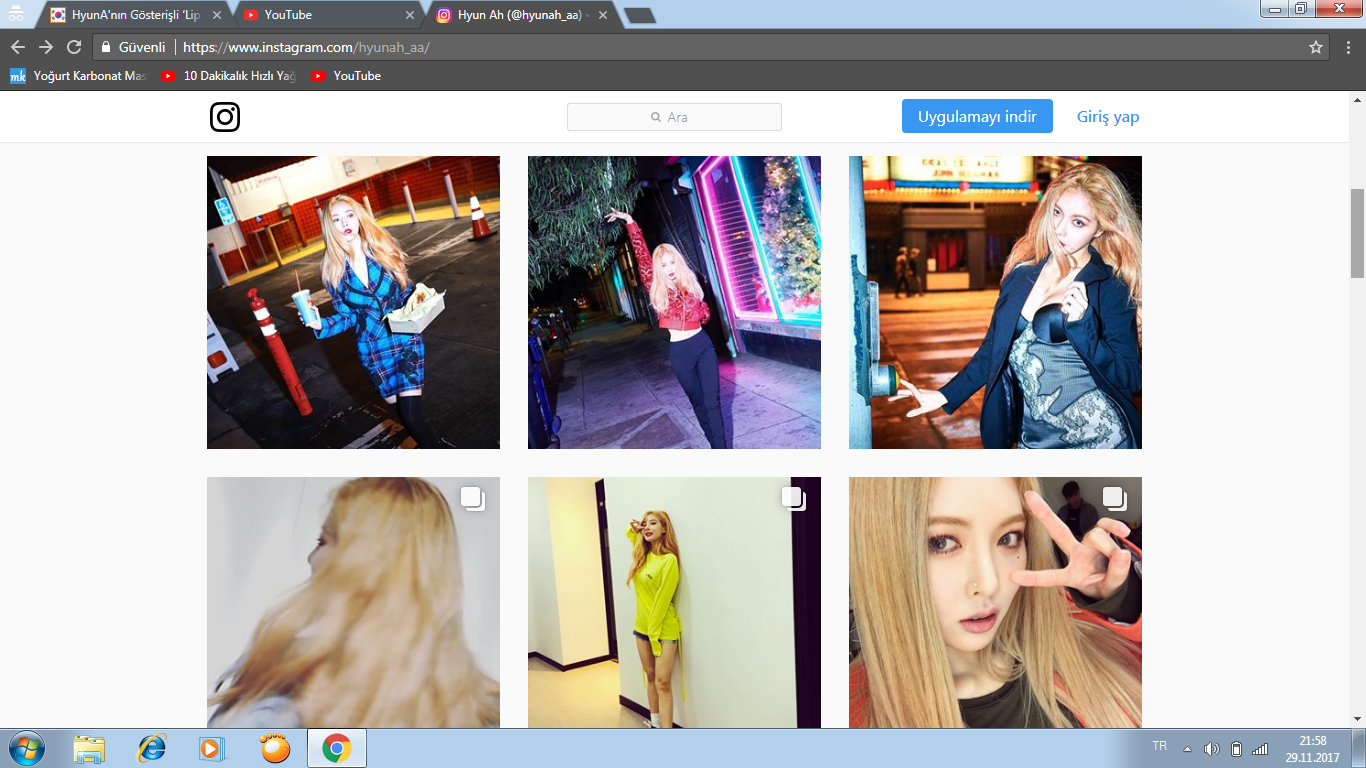1366x768 pixels.
Task: Click the browser back arrow
Action: tap(18, 47)
